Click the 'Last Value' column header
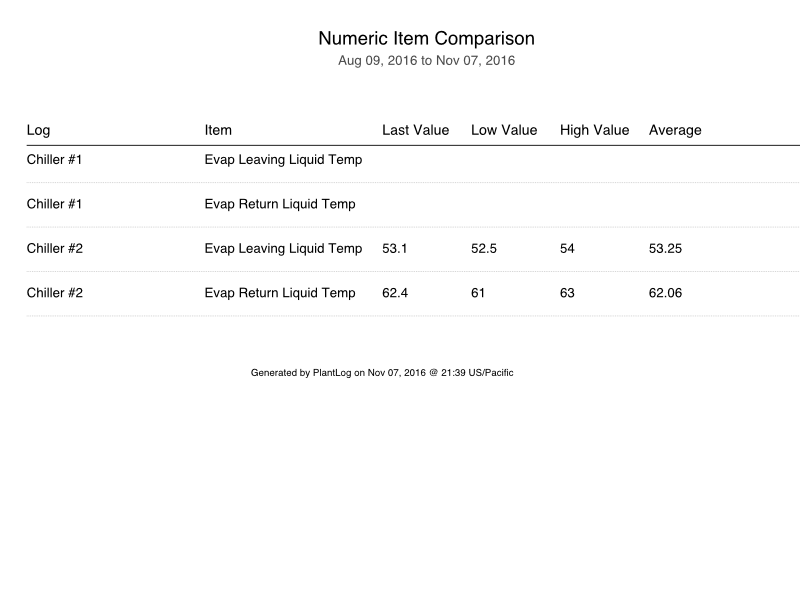Image resolution: width=800 pixels, height=600 pixels. tap(415, 130)
